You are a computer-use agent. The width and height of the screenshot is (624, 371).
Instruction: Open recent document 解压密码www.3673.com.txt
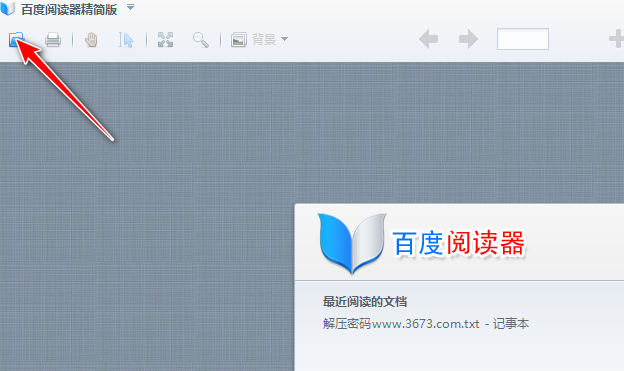point(426,324)
